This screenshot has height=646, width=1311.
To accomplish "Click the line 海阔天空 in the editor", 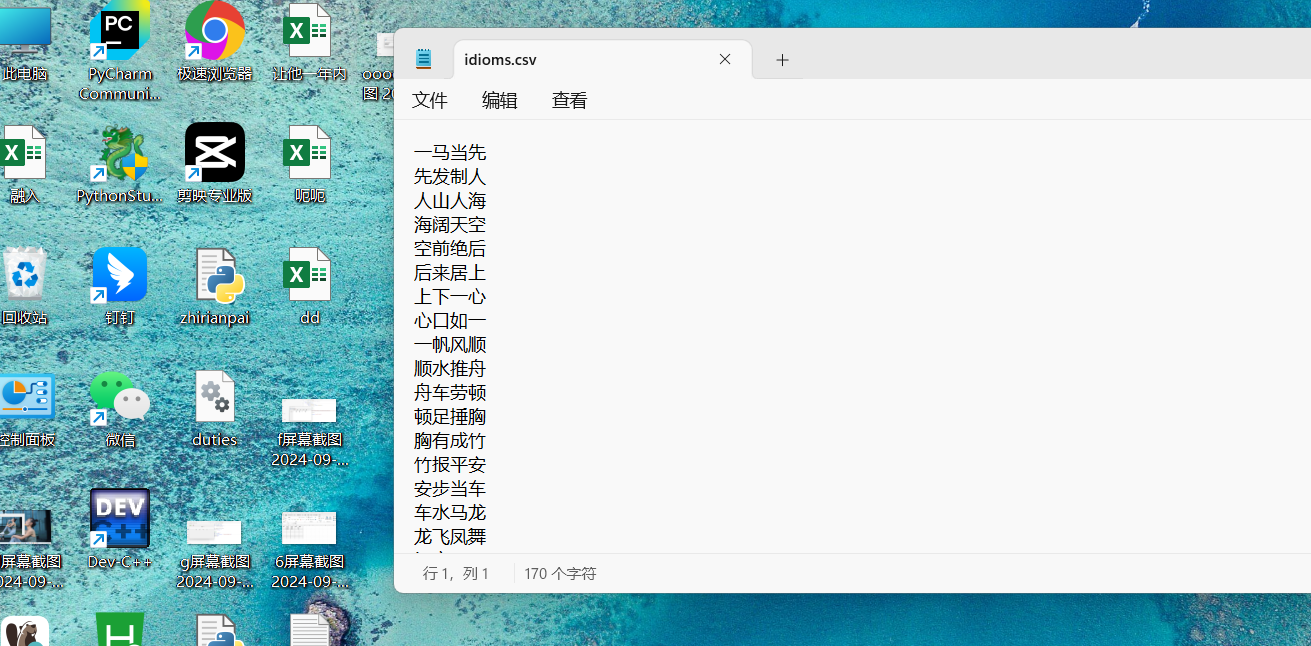I will [x=450, y=224].
